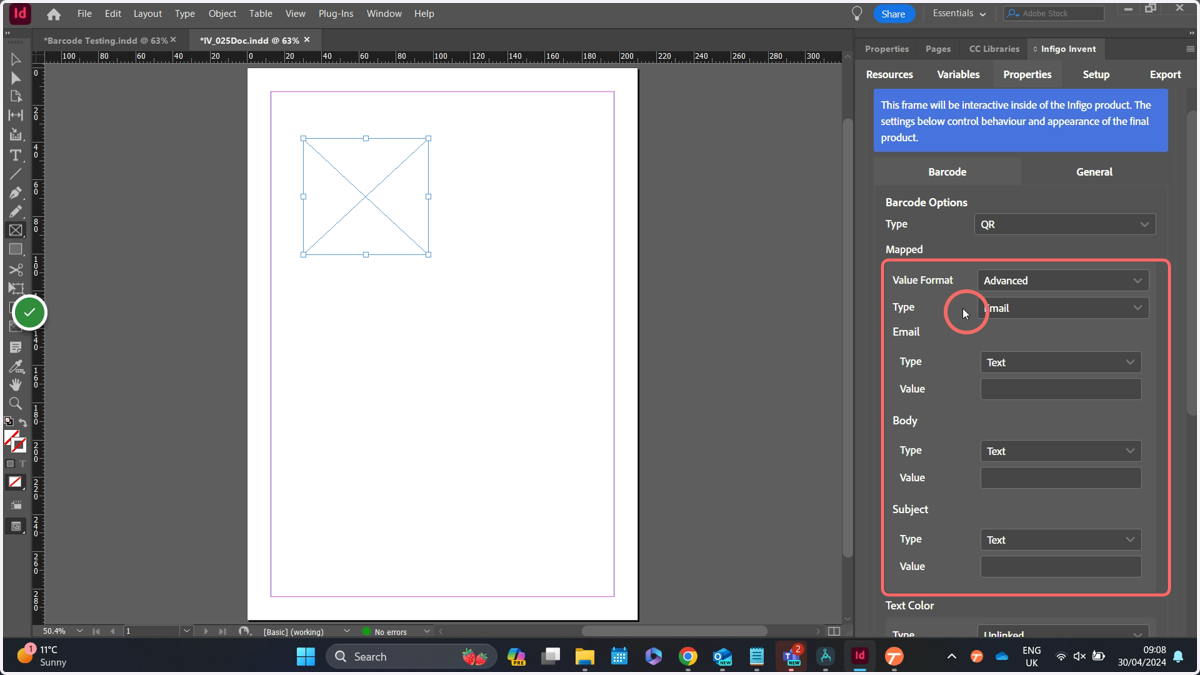
Task: Select the Rectangle tool
Action: point(16,250)
